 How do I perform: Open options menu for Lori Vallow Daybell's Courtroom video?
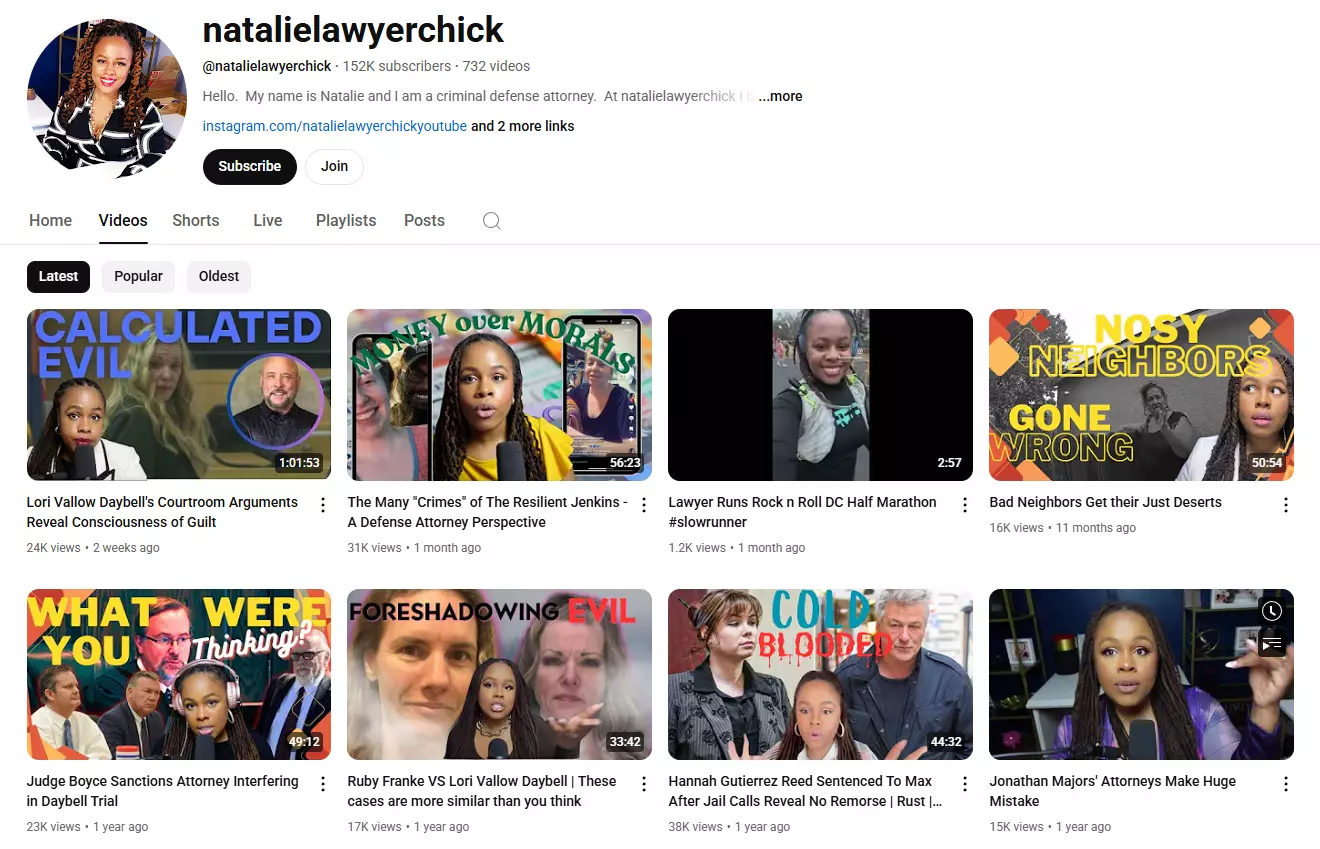point(323,505)
